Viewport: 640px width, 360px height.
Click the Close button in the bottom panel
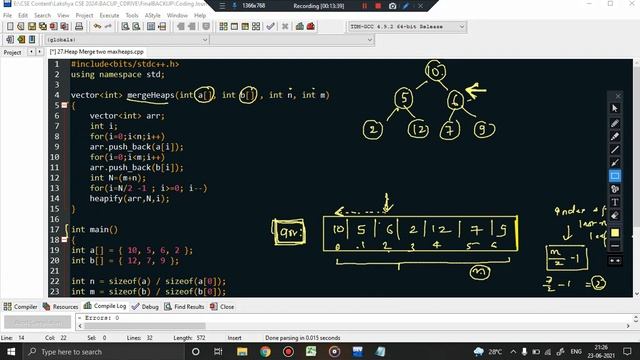coord(222,307)
